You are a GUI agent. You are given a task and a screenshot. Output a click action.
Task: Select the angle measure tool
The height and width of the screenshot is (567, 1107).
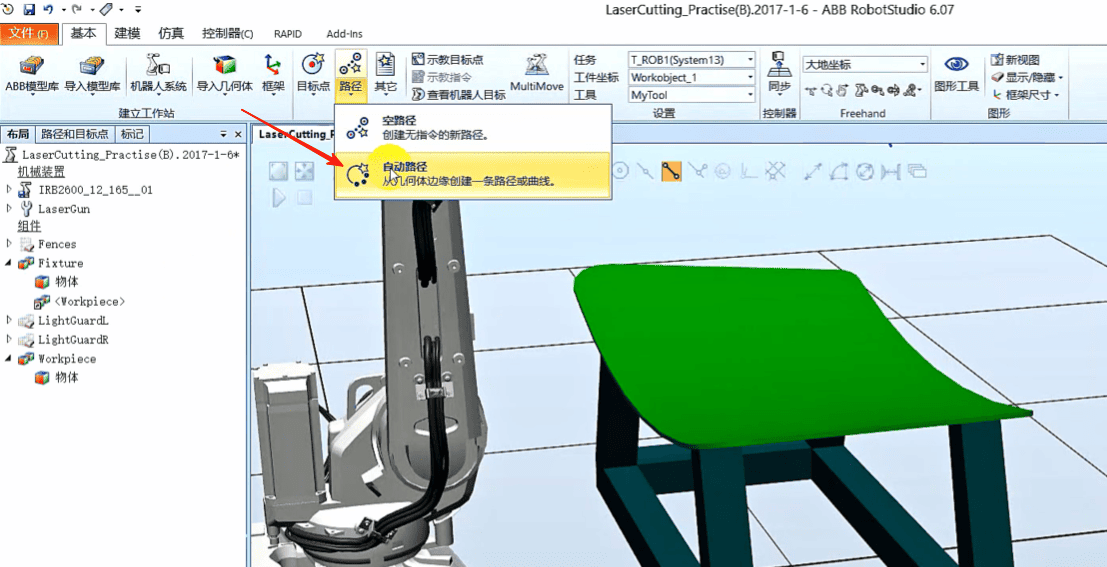coord(840,171)
